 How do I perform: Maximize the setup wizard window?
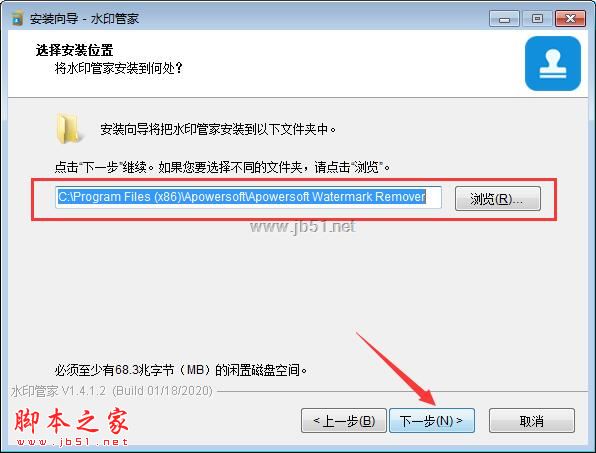point(537,19)
